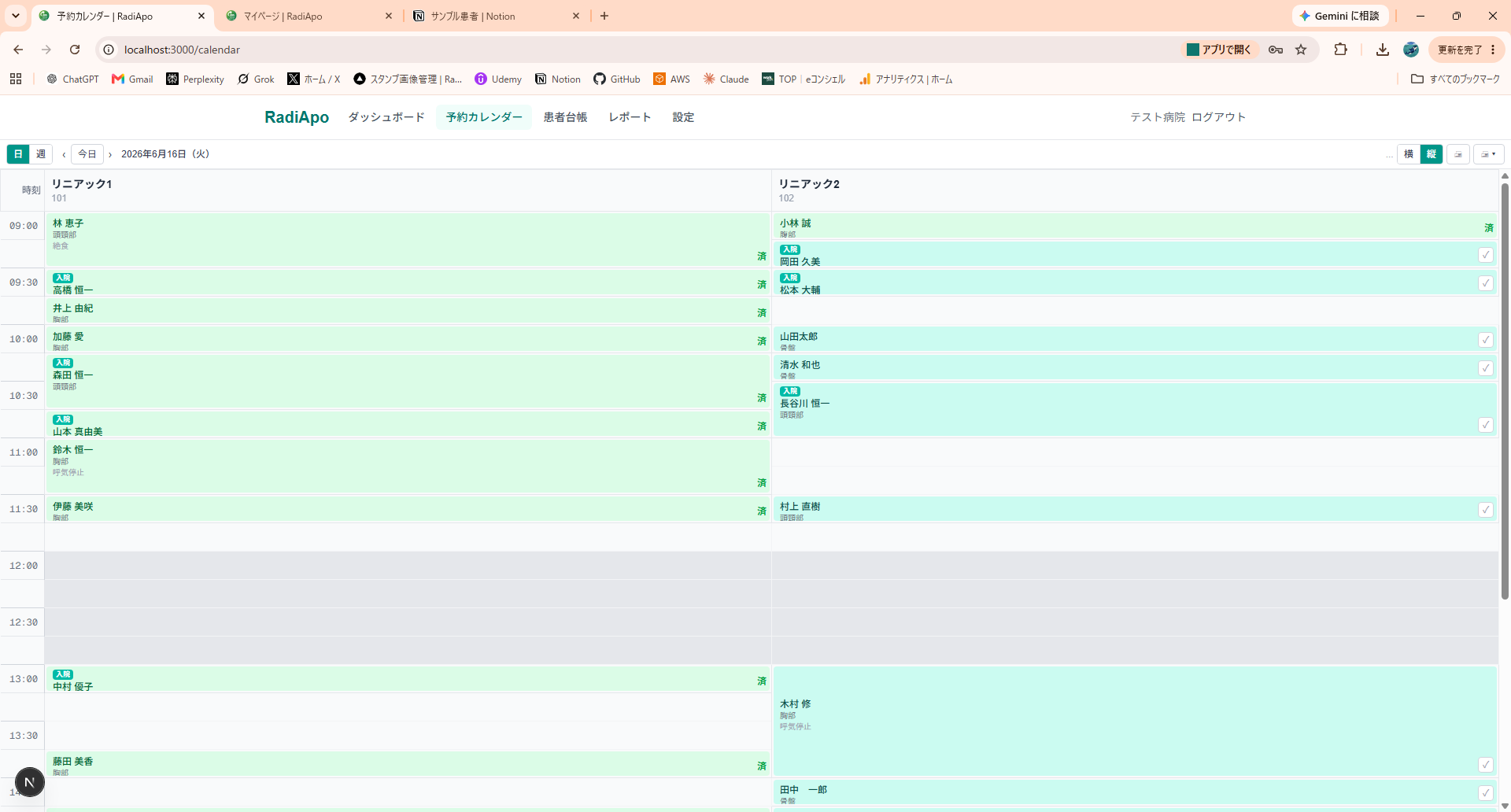Open the 予約カレンダー menu
The image size is (1511, 812).
pos(484,117)
